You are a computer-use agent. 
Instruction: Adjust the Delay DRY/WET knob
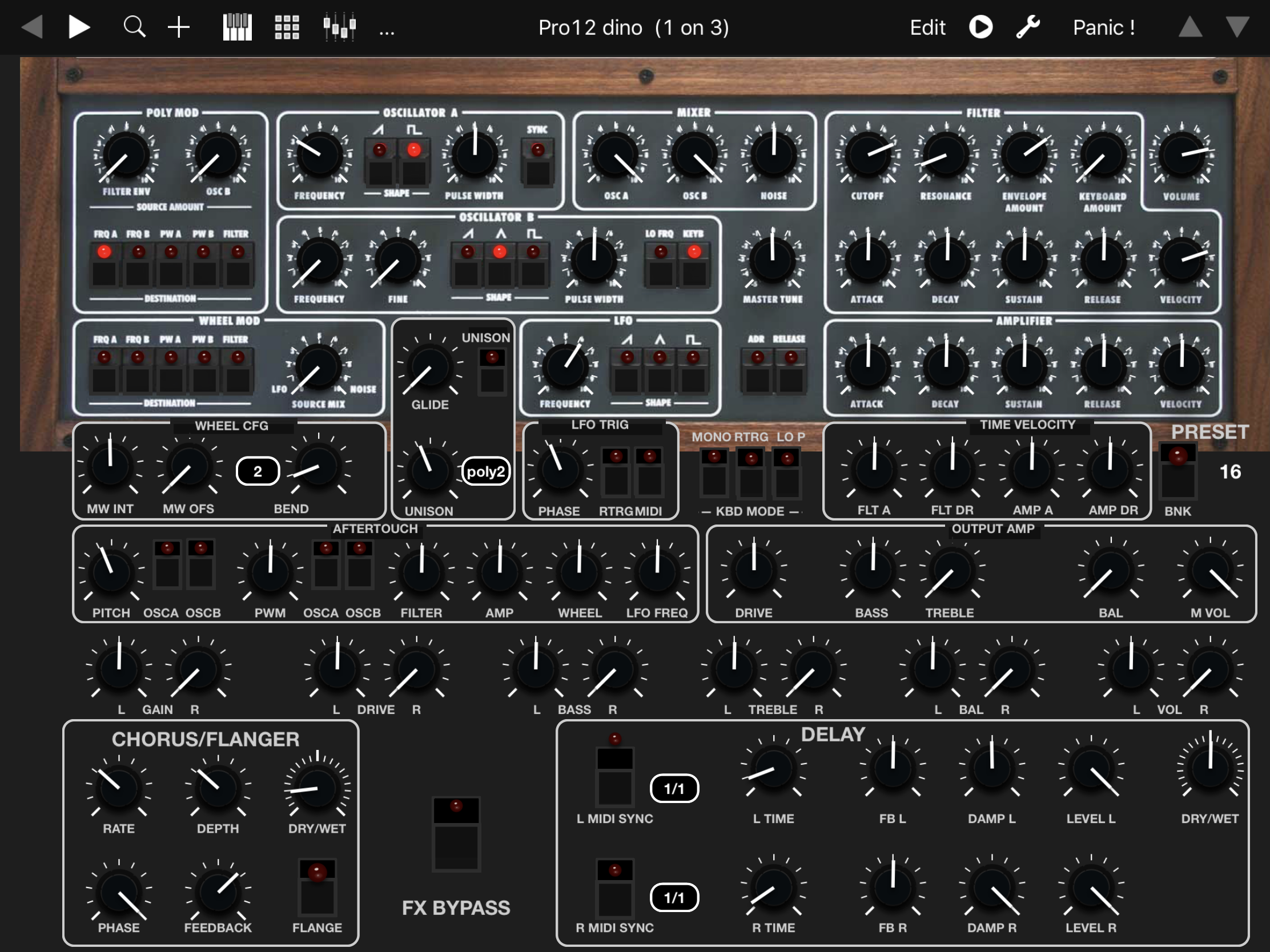(1209, 767)
